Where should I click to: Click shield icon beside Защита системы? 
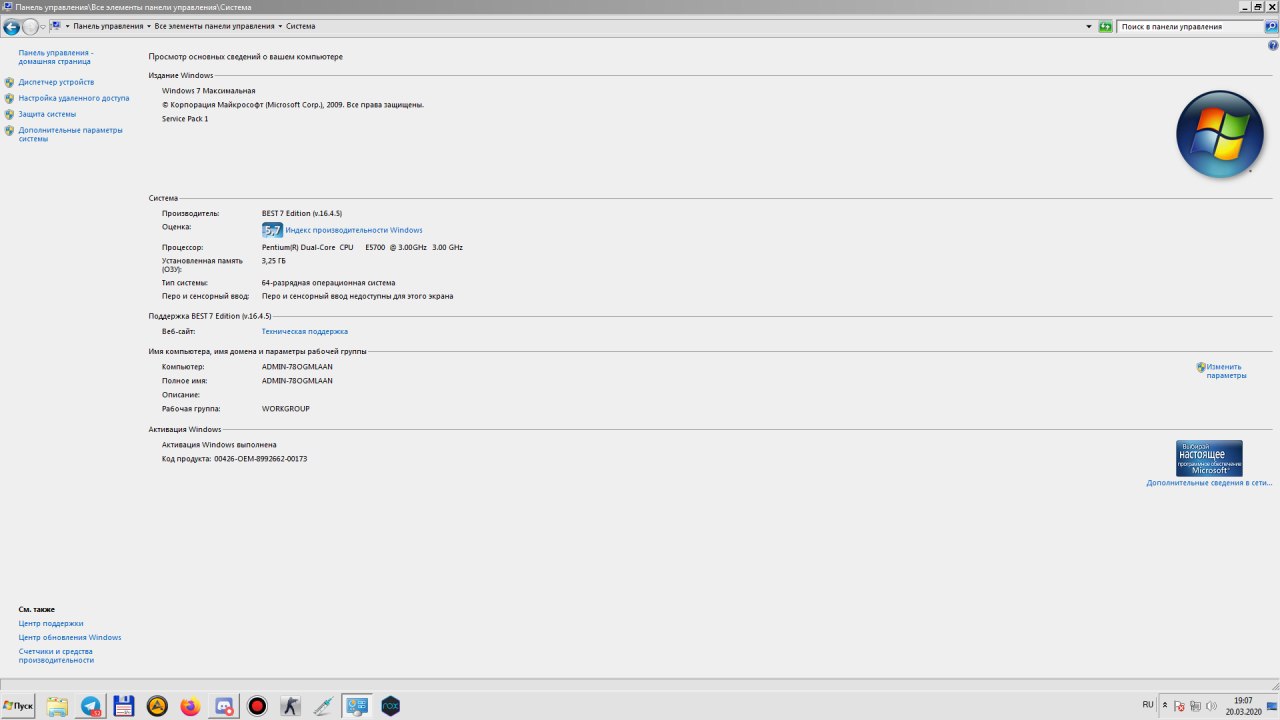click(x=9, y=114)
